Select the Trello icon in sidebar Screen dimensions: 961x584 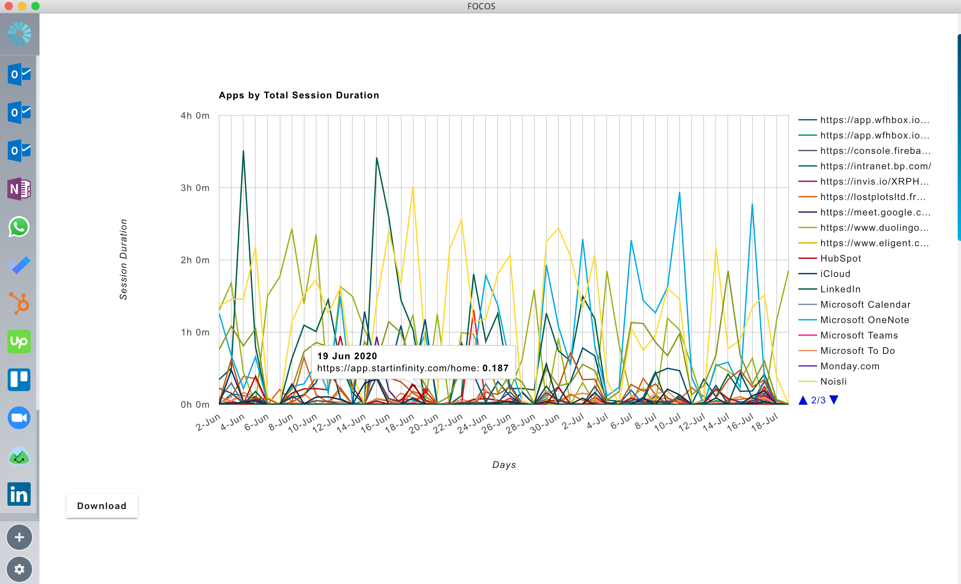click(x=19, y=380)
